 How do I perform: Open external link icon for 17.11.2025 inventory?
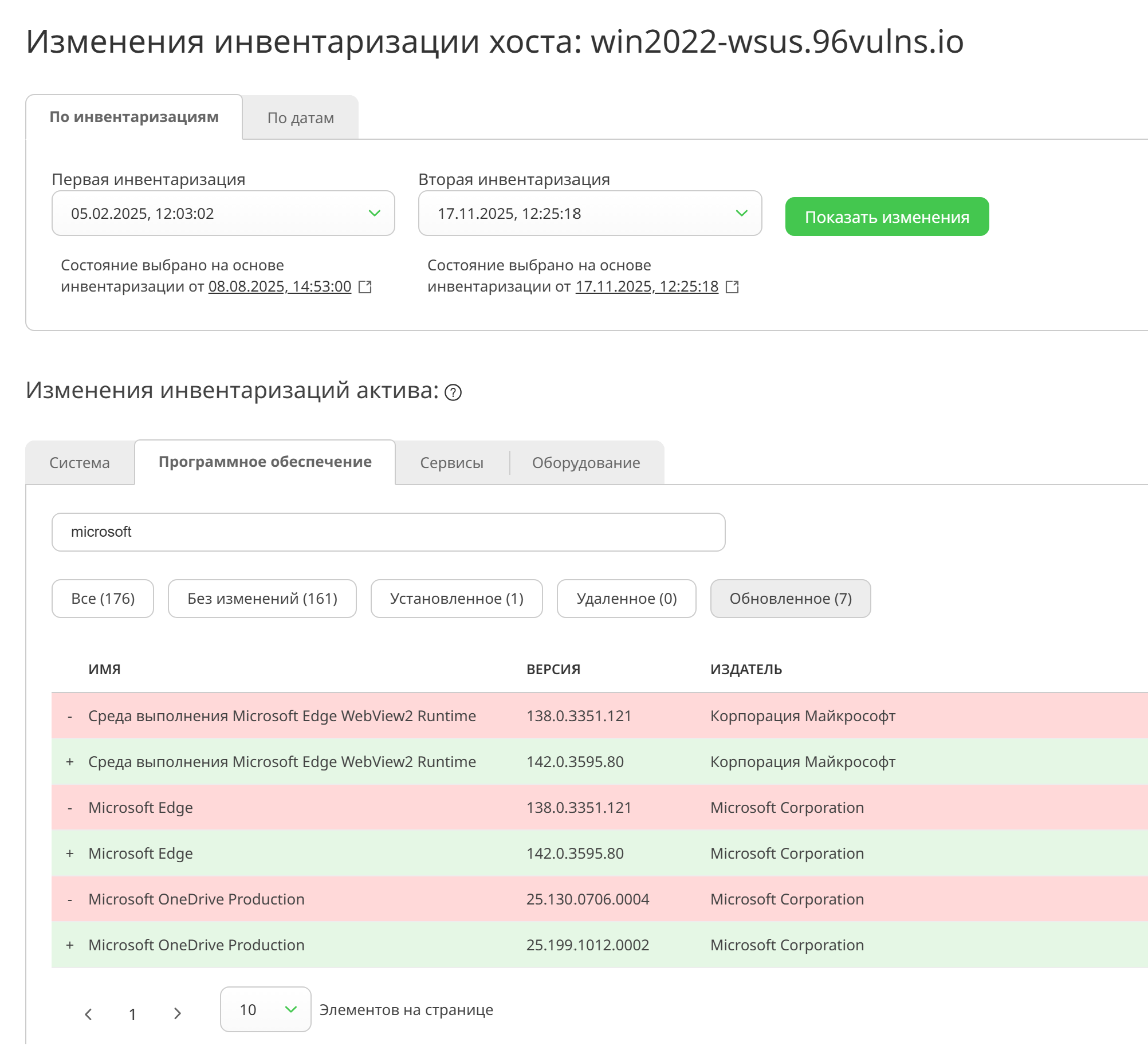(732, 287)
